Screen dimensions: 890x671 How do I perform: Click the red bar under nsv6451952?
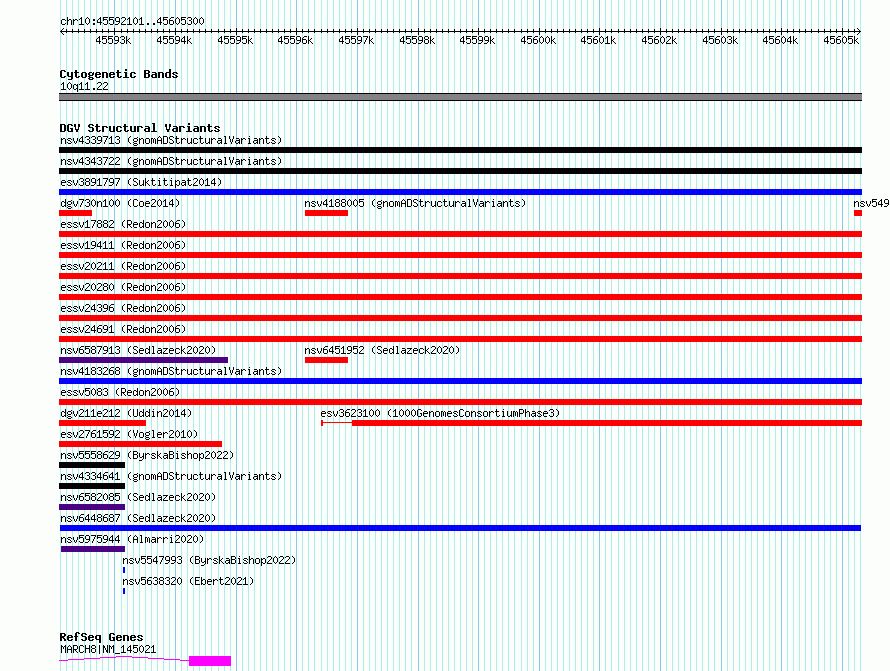326,360
